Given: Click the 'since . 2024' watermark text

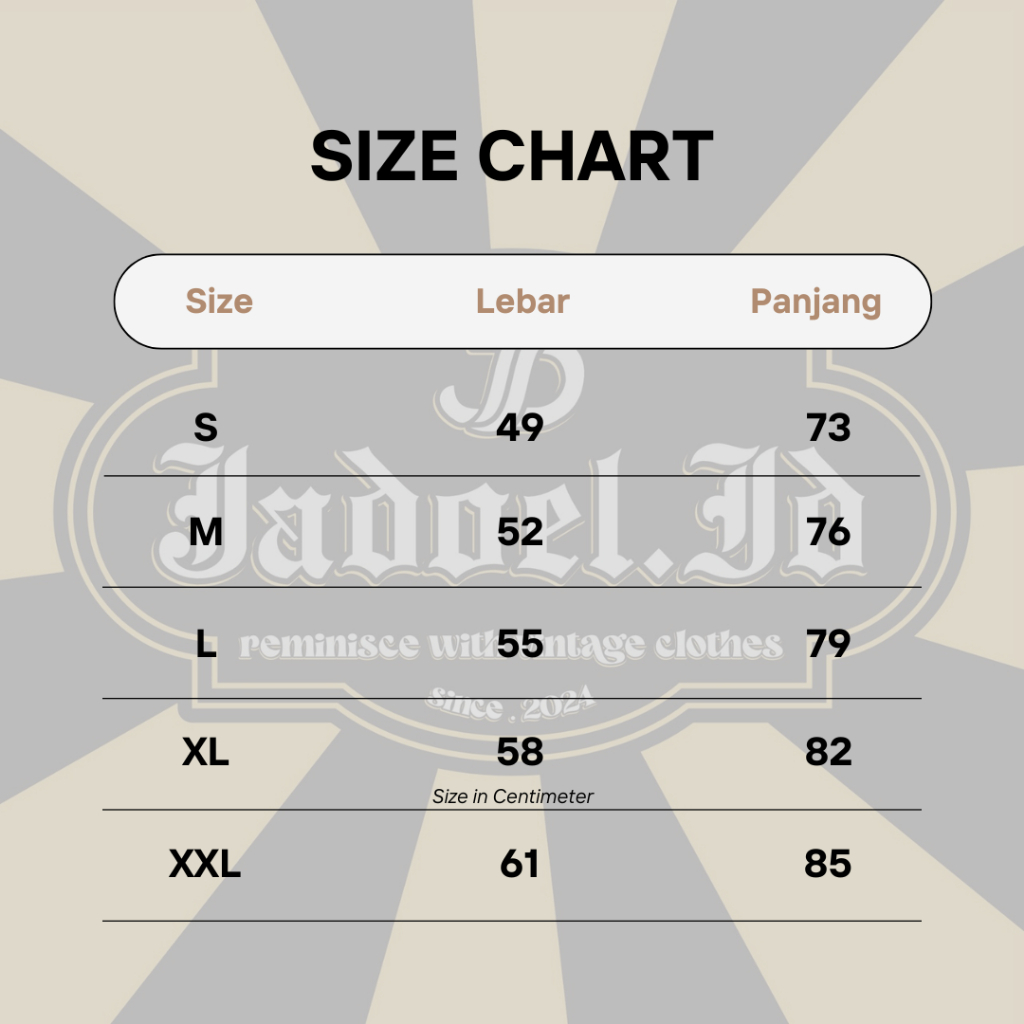Looking at the screenshot, I should [x=510, y=703].
